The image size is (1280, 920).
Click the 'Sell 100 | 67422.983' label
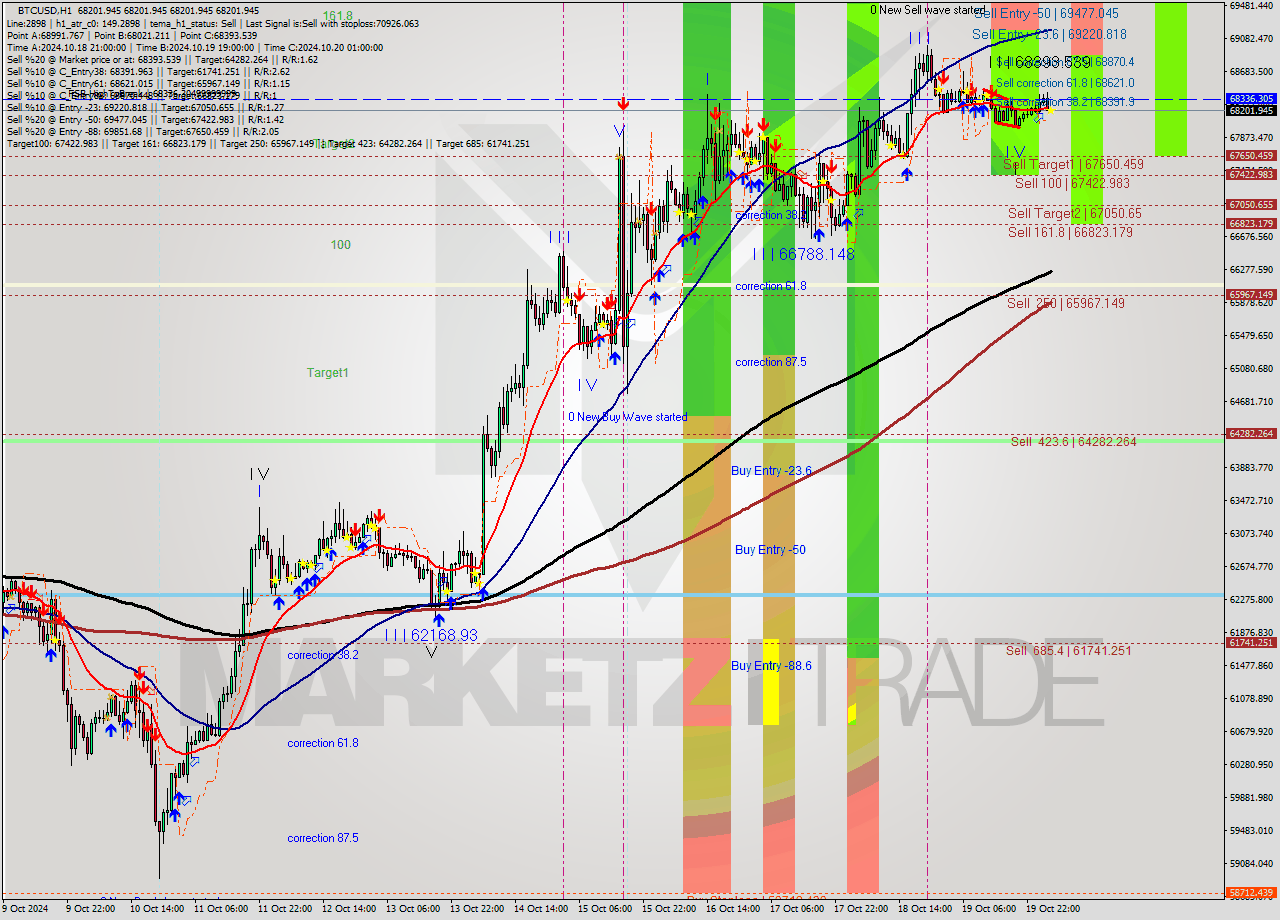(x=1072, y=183)
